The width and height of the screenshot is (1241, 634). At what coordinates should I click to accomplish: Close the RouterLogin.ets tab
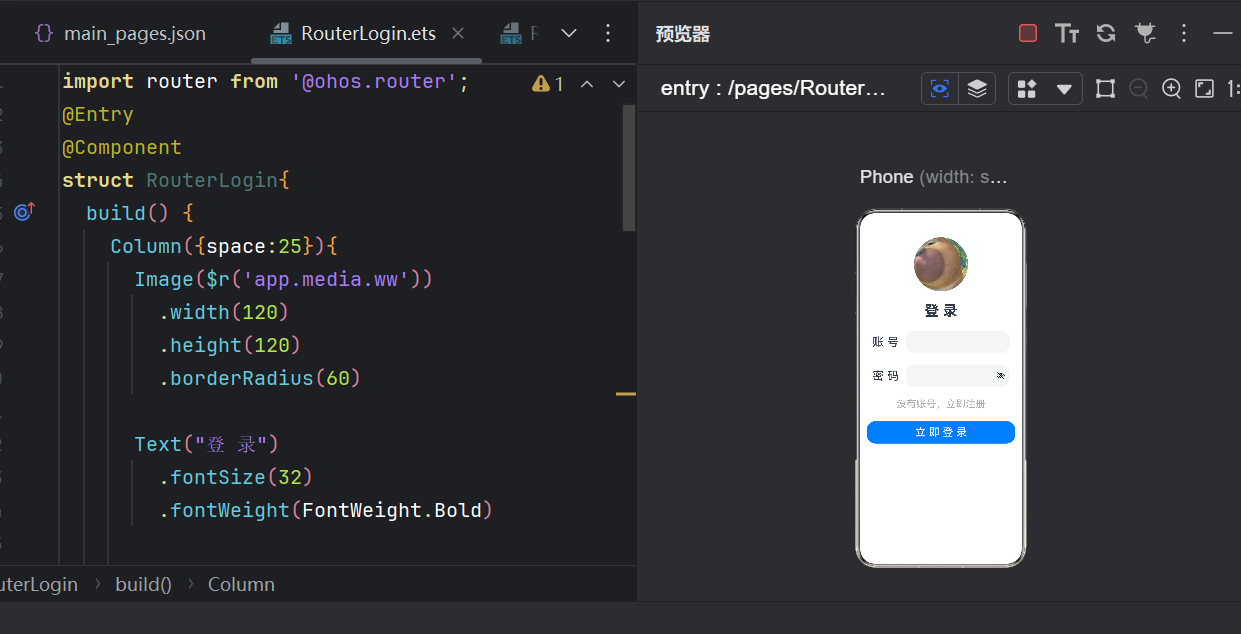(458, 33)
